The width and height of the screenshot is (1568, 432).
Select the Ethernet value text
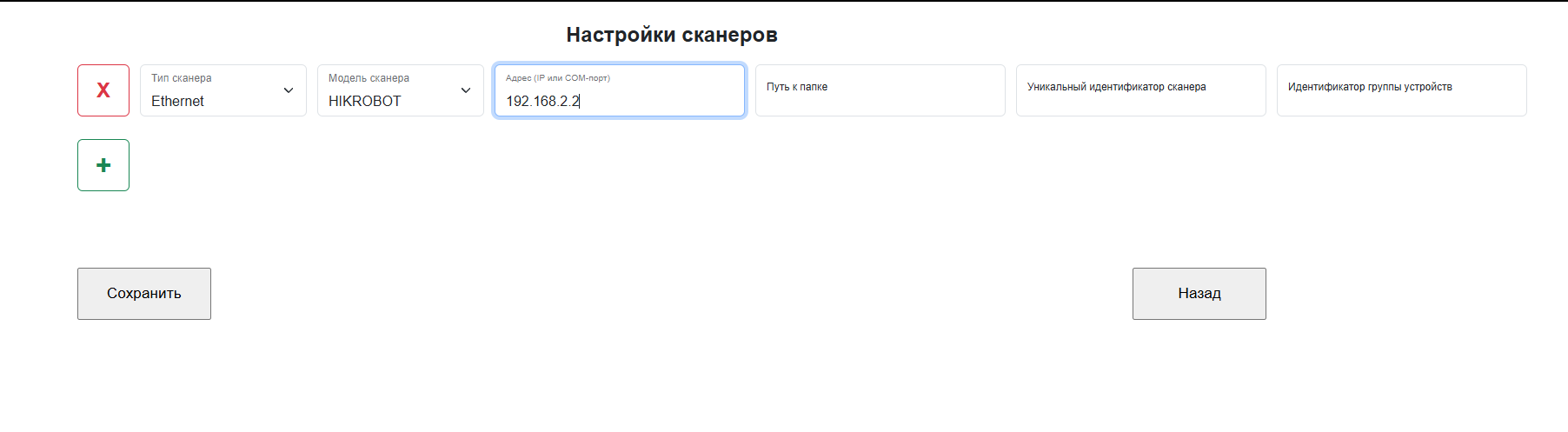click(177, 102)
